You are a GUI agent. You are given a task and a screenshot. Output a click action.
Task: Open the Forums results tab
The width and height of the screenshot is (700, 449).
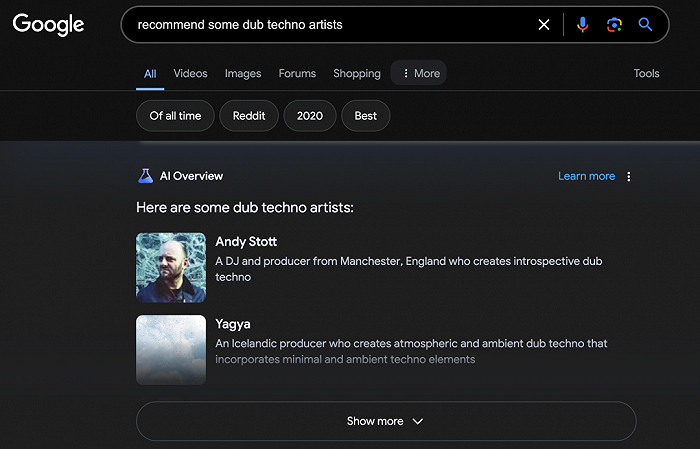(x=297, y=73)
